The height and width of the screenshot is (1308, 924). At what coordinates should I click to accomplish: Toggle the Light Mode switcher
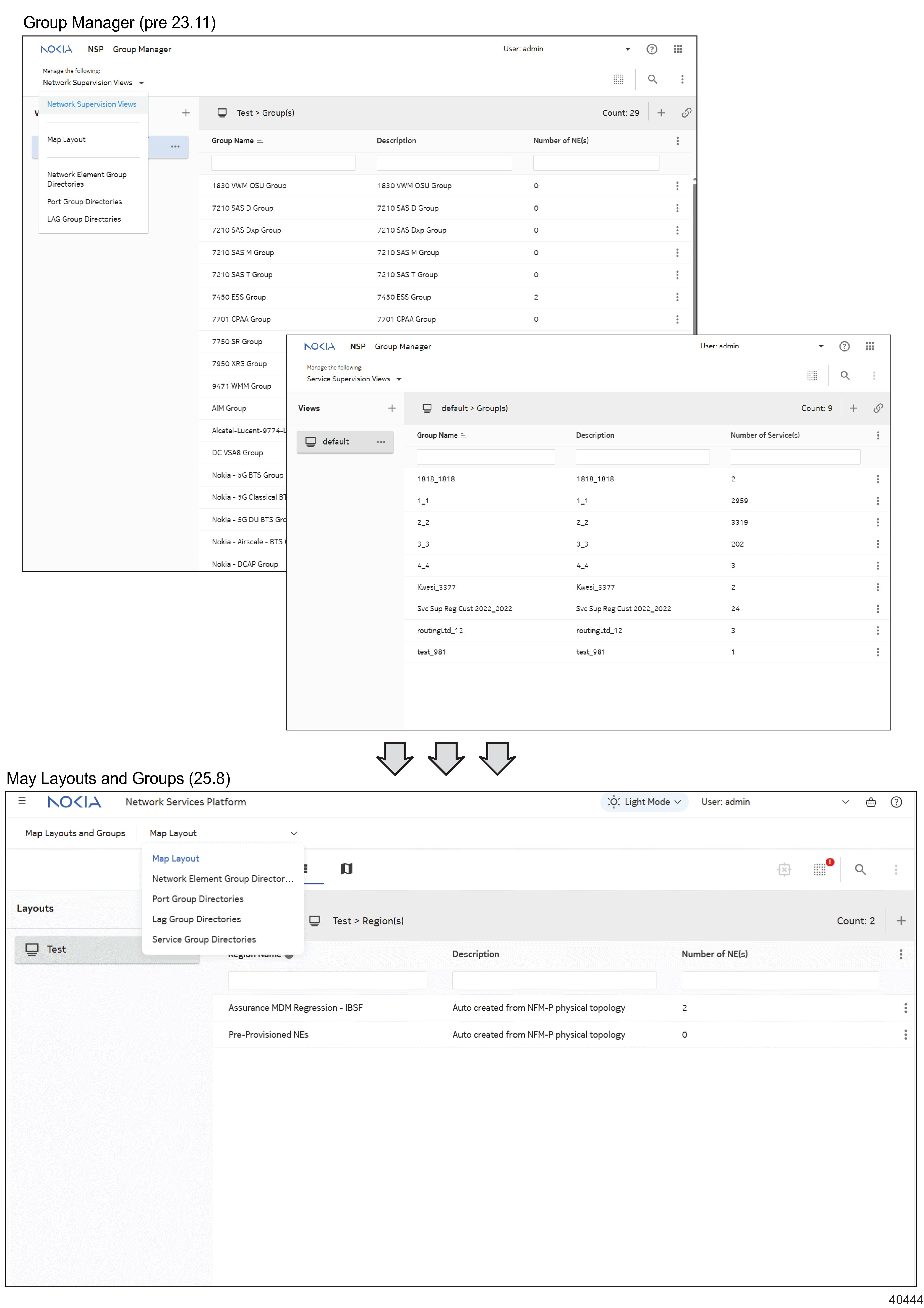click(x=644, y=802)
